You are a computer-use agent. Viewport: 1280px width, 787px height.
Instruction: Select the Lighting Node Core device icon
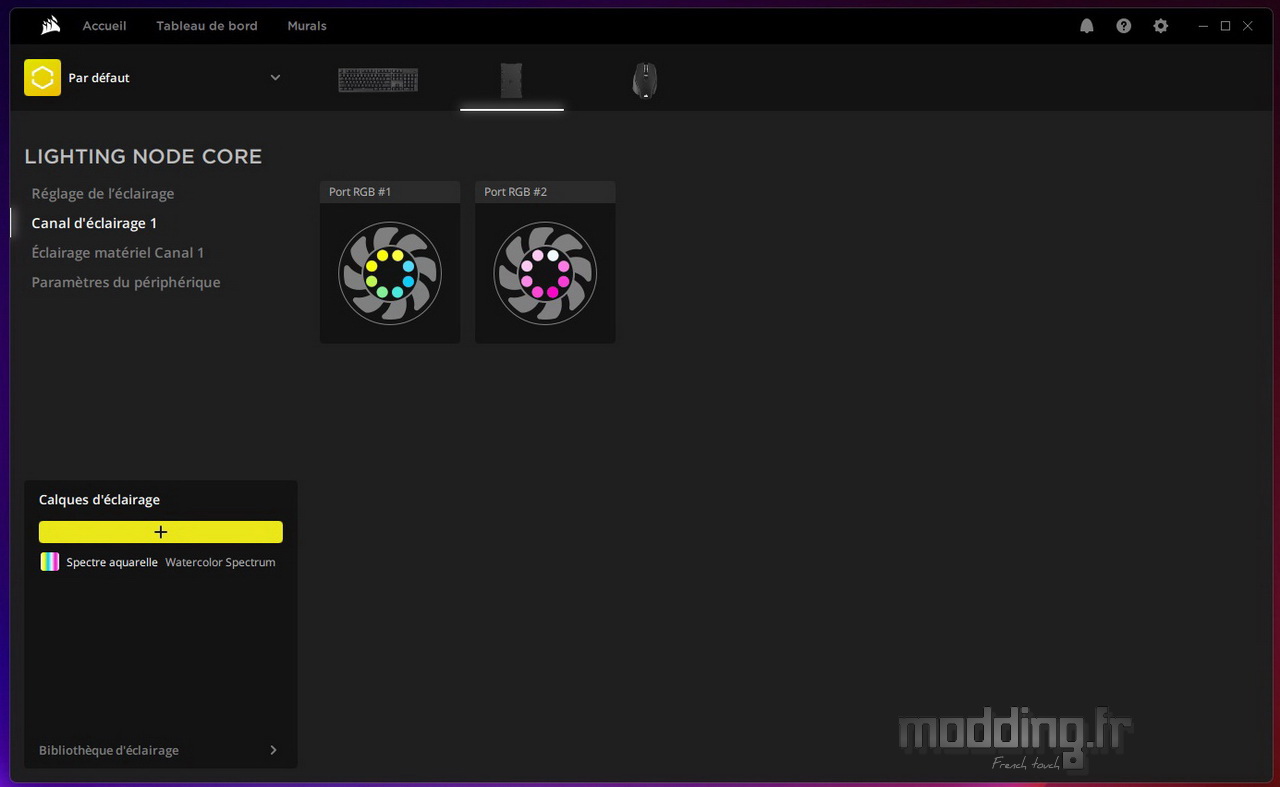tap(511, 80)
